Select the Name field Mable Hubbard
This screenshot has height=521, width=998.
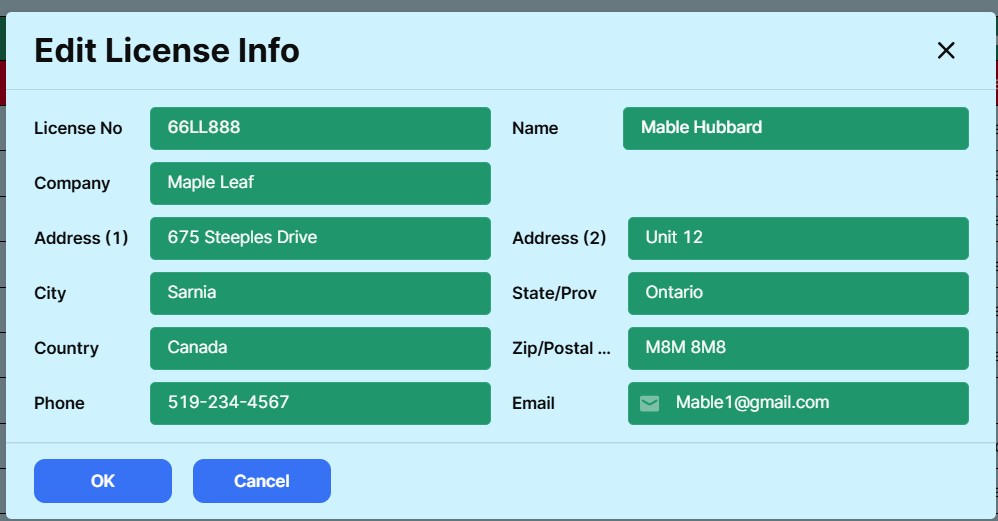pyautogui.click(x=796, y=129)
